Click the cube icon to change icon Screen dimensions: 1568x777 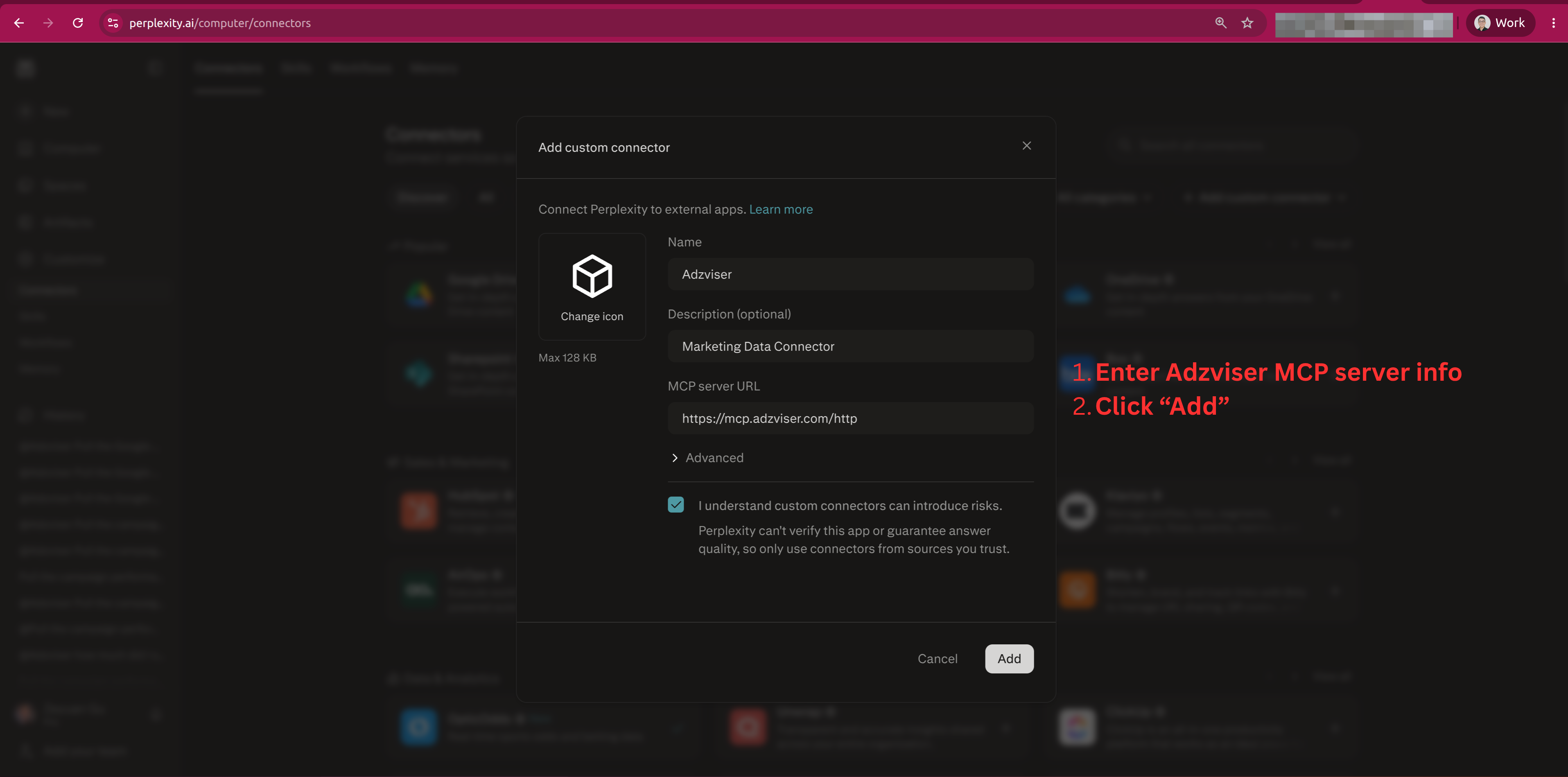592,276
